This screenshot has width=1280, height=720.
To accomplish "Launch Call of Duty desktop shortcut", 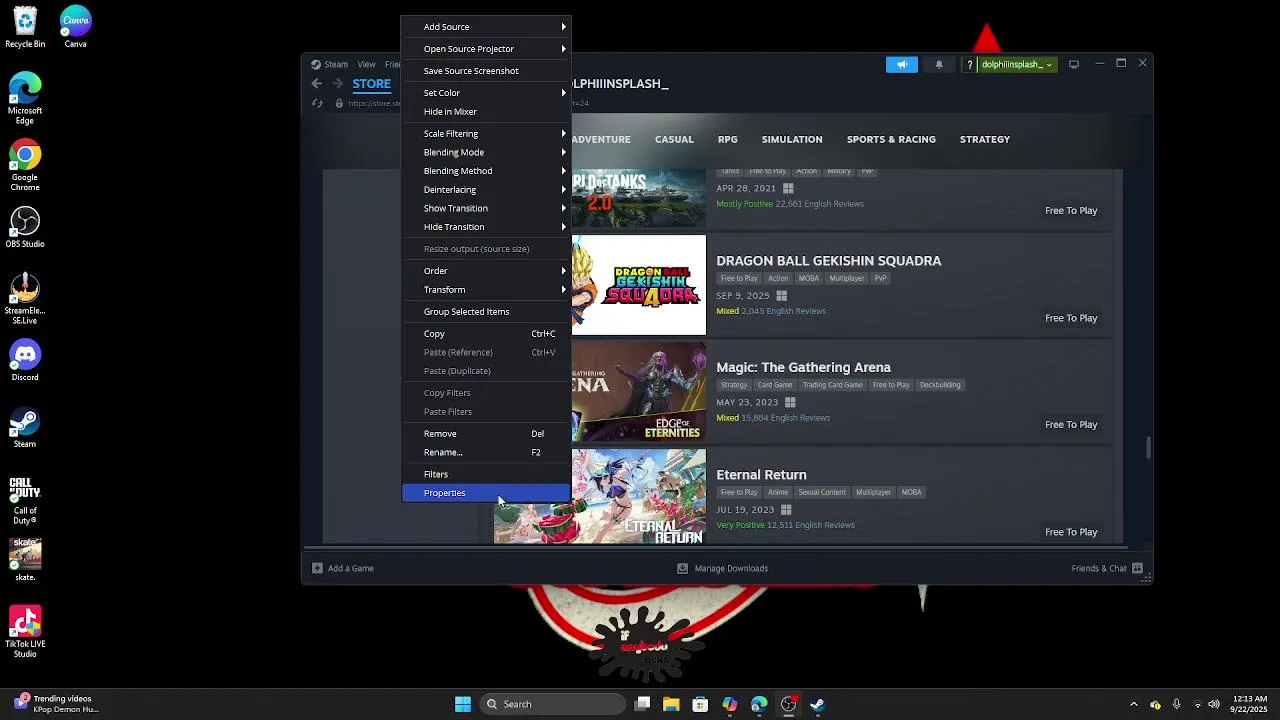I will point(25,500).
